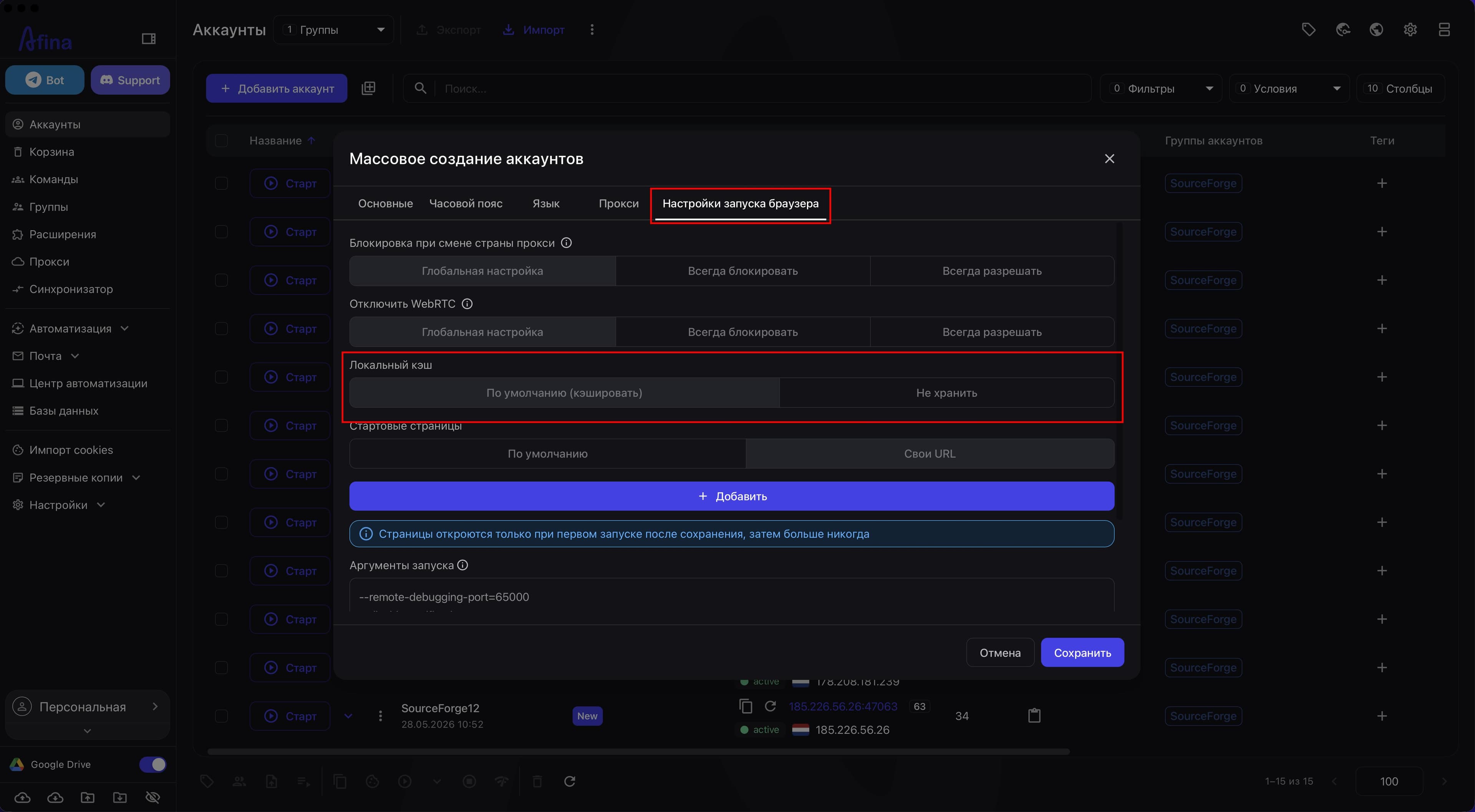The width and height of the screenshot is (1475, 812).
Task: Collapse the sidebar with the panel icon
Action: [x=148, y=39]
